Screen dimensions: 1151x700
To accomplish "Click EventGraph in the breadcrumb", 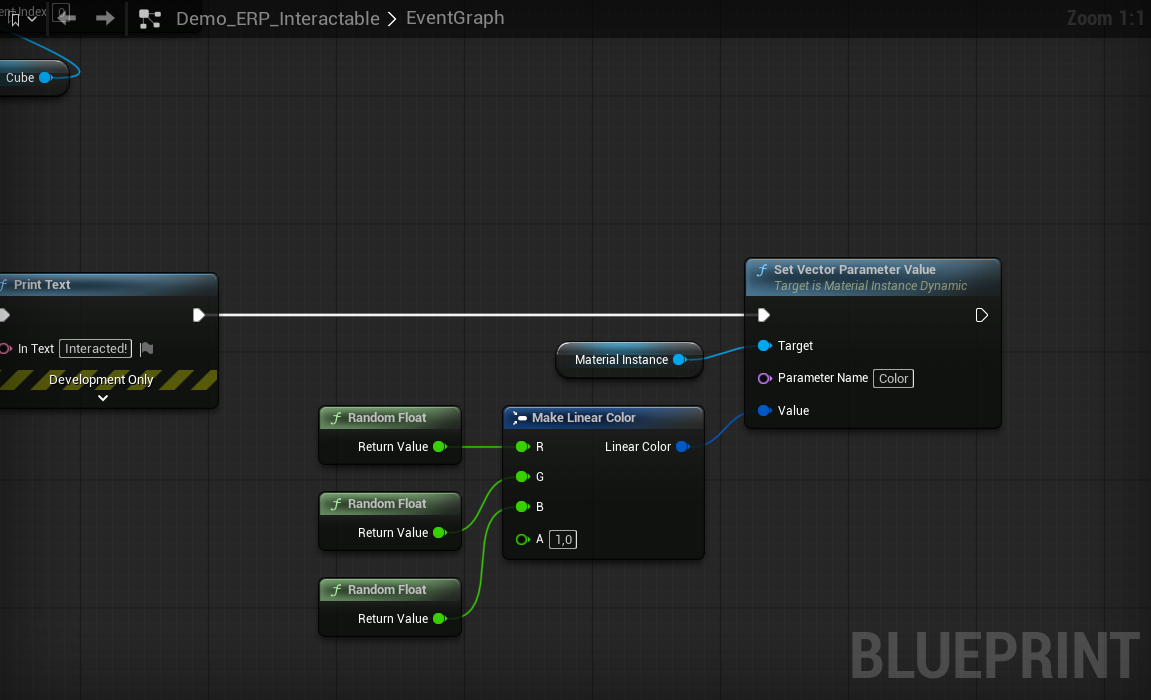I will click(x=455, y=18).
